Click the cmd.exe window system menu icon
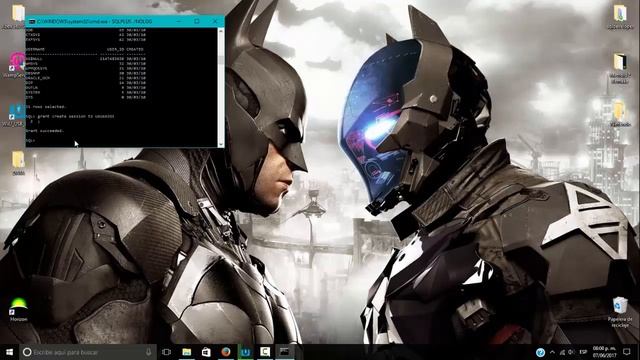This screenshot has width=640, height=360. [x=31, y=21]
